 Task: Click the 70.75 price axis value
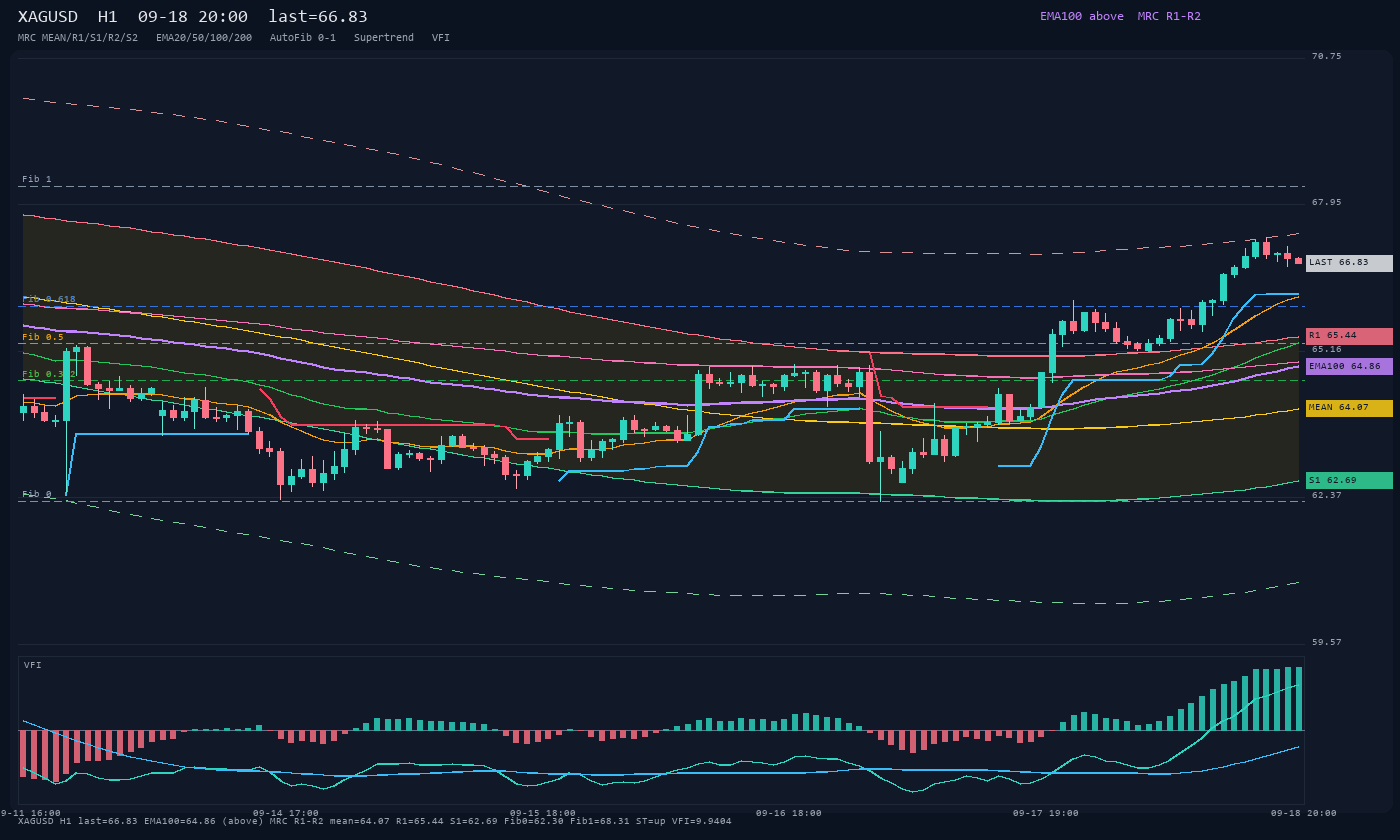coord(1327,57)
